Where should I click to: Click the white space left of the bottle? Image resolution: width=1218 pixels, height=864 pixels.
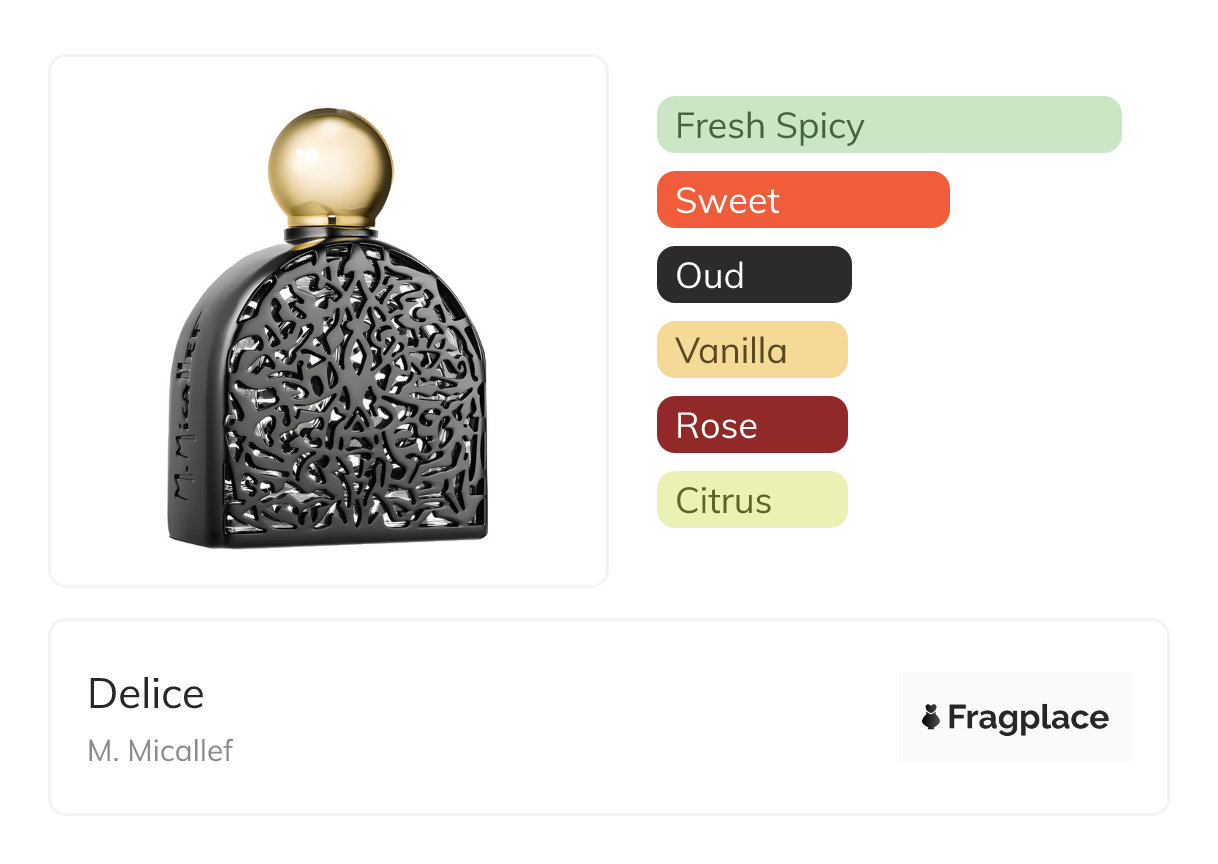tap(105, 320)
